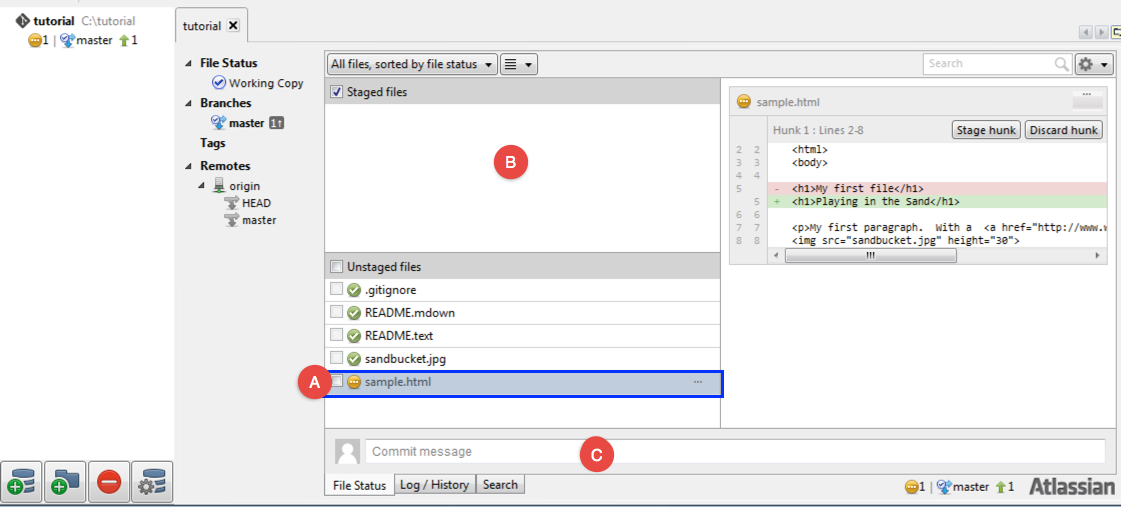The image size is (1121, 507).
Task: Select sandbucket.jpg file name
Action: point(405,358)
